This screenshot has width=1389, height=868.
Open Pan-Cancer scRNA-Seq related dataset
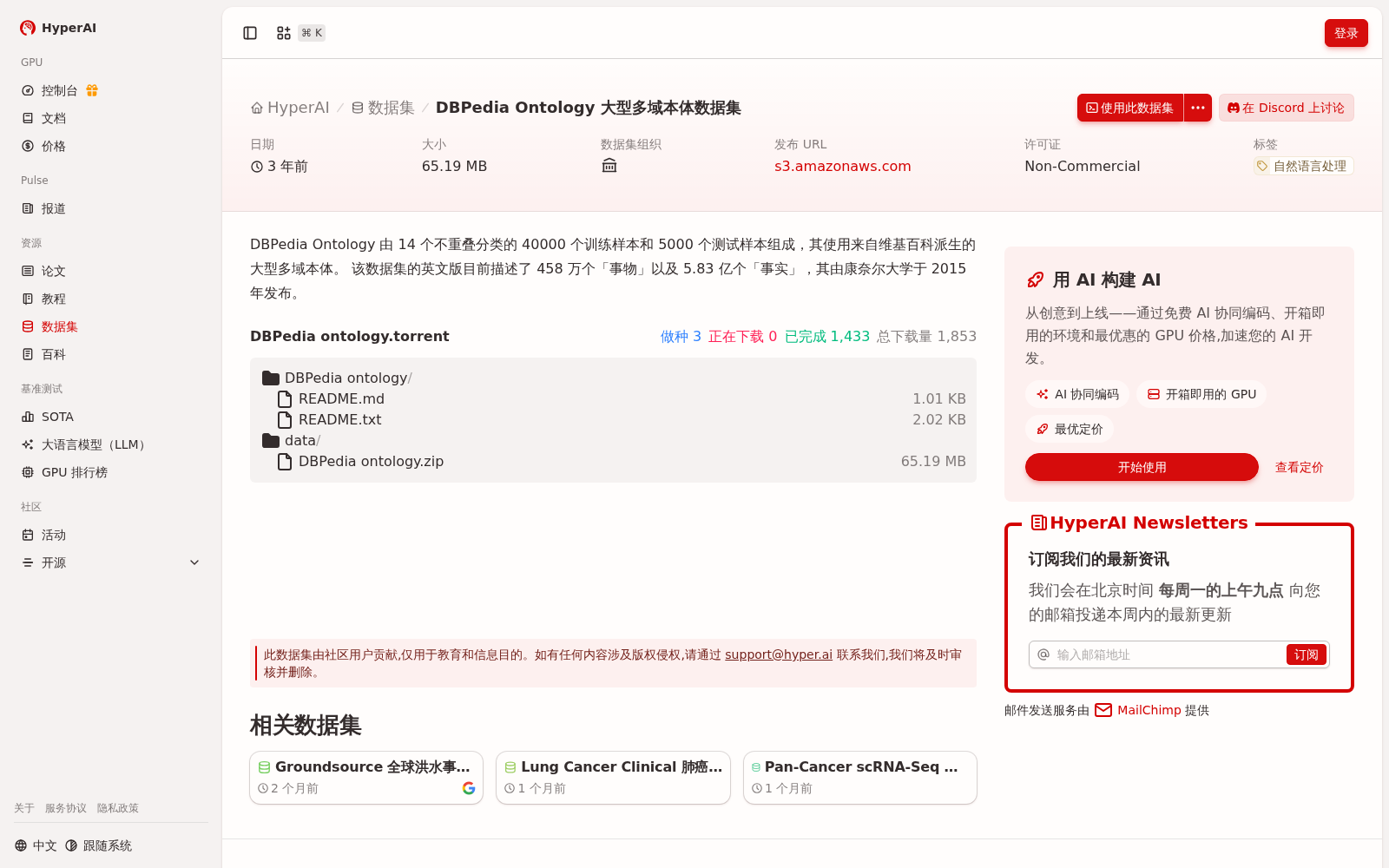(x=860, y=778)
